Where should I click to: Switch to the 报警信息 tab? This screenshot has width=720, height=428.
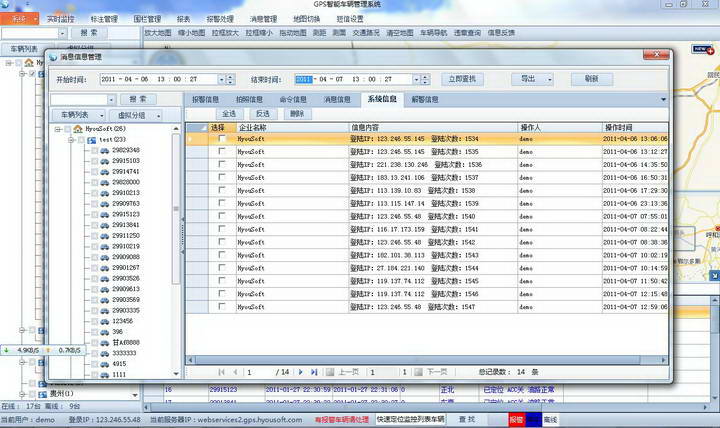(205, 100)
